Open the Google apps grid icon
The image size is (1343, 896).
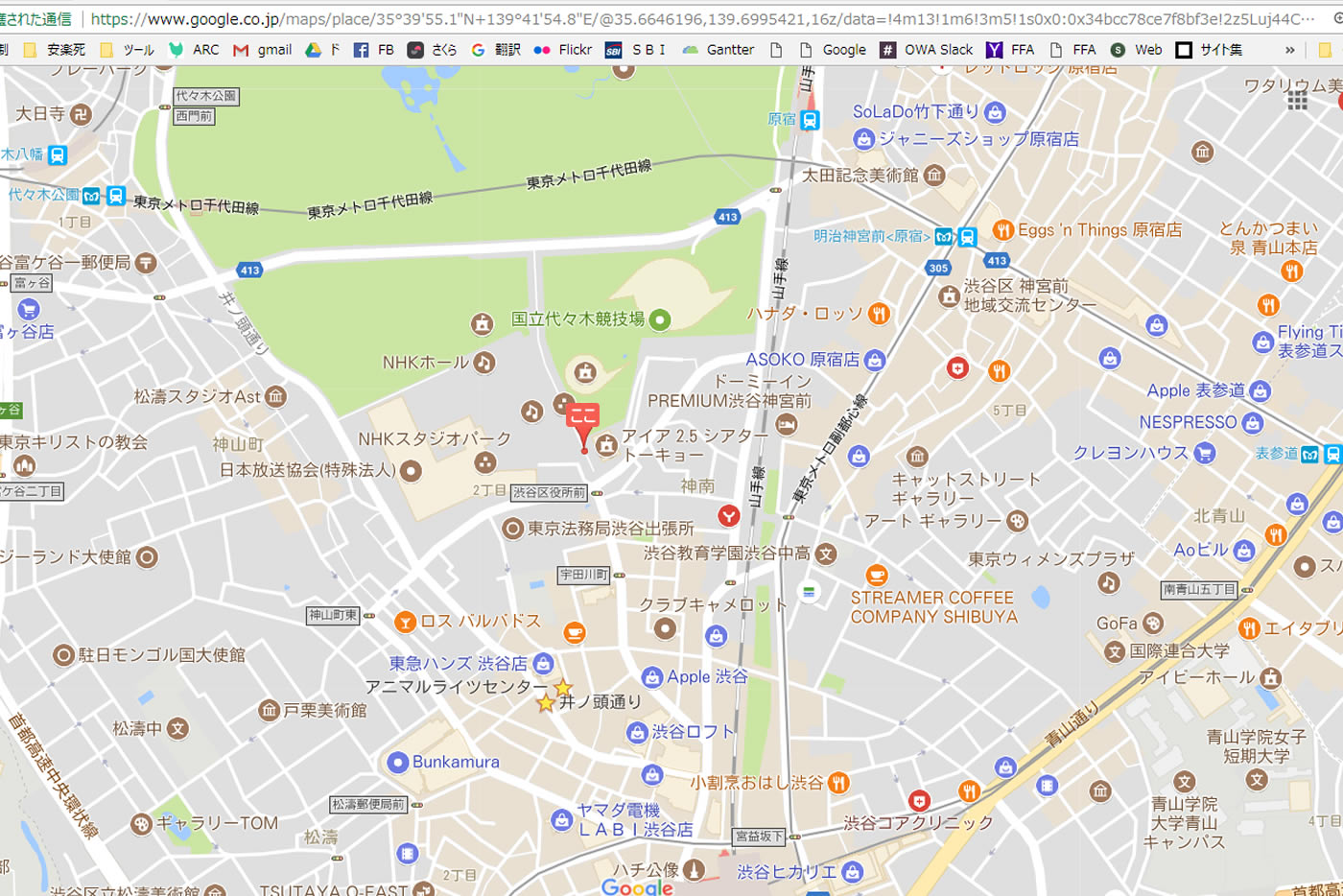pyautogui.click(x=1298, y=100)
